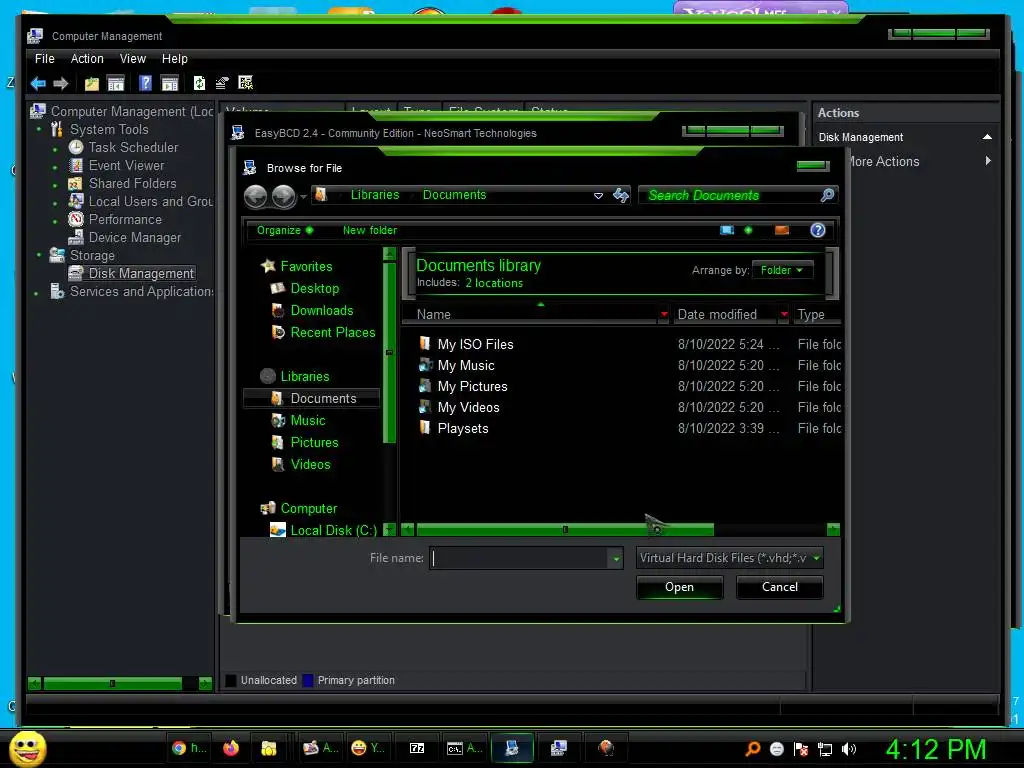Open recent locations dropdown beside nav arrows
Screen dimensions: 1024x768
coord(303,197)
